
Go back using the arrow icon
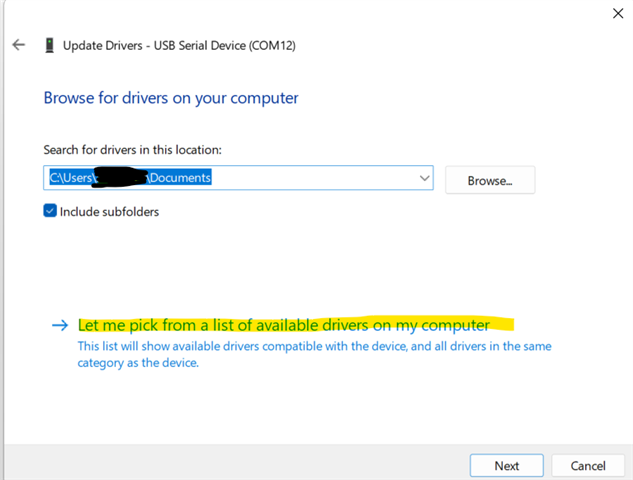coord(19,45)
